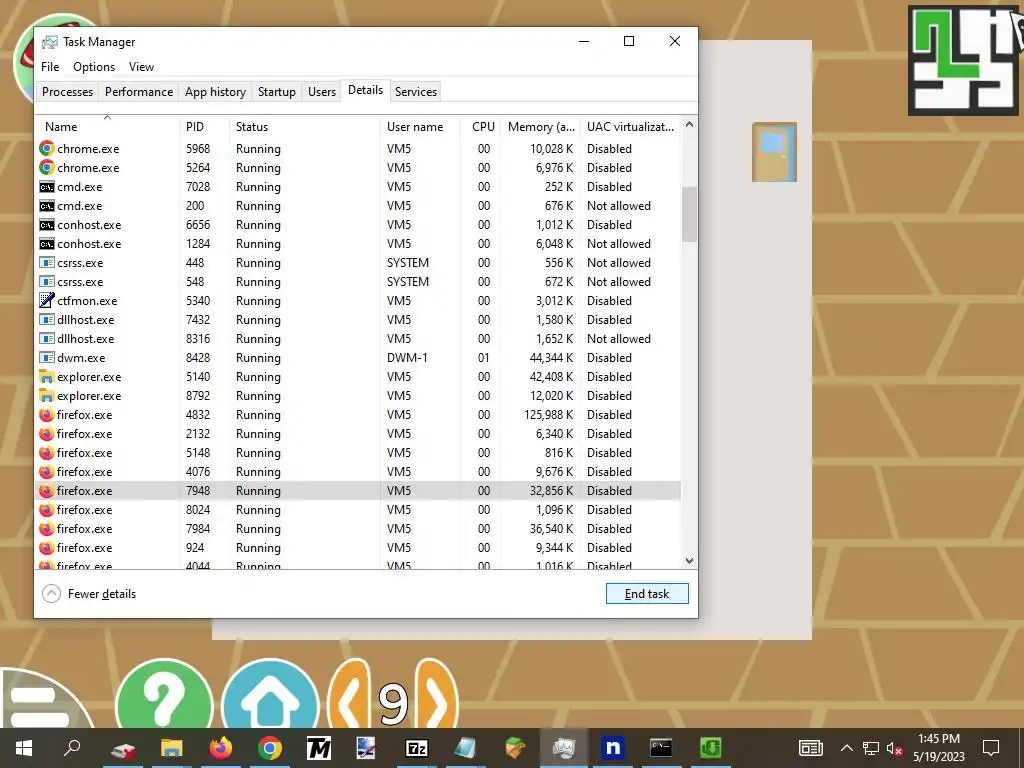Open the white hamburger menu in game corner
The height and width of the screenshot is (768, 1024).
point(39,705)
